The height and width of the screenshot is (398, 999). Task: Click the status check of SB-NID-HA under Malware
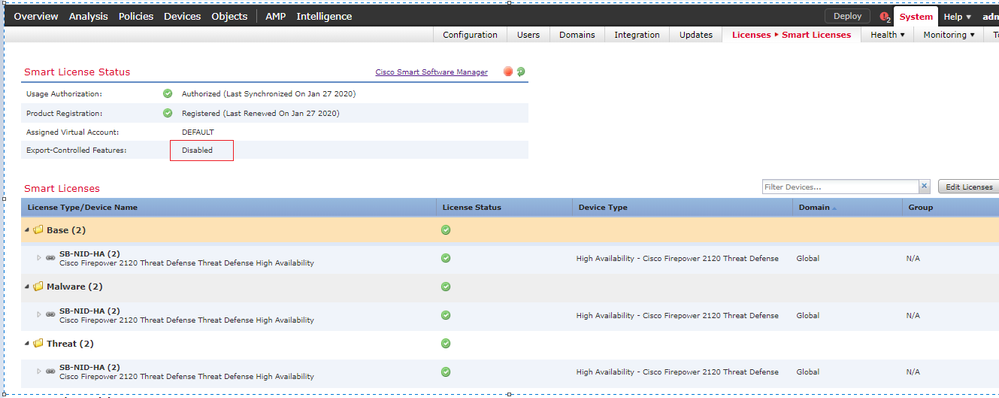[x=446, y=315]
